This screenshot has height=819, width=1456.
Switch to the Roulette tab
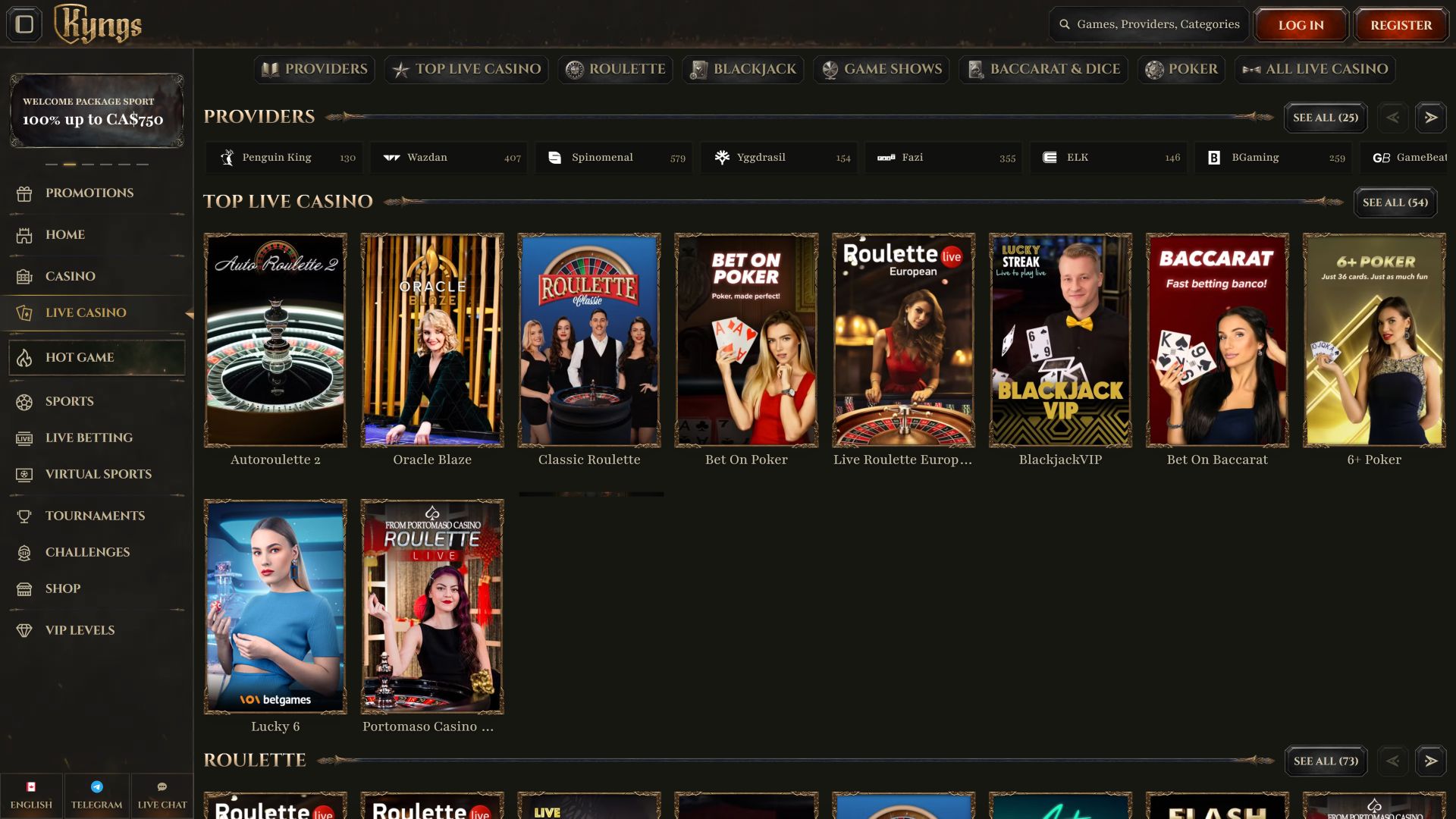click(615, 69)
